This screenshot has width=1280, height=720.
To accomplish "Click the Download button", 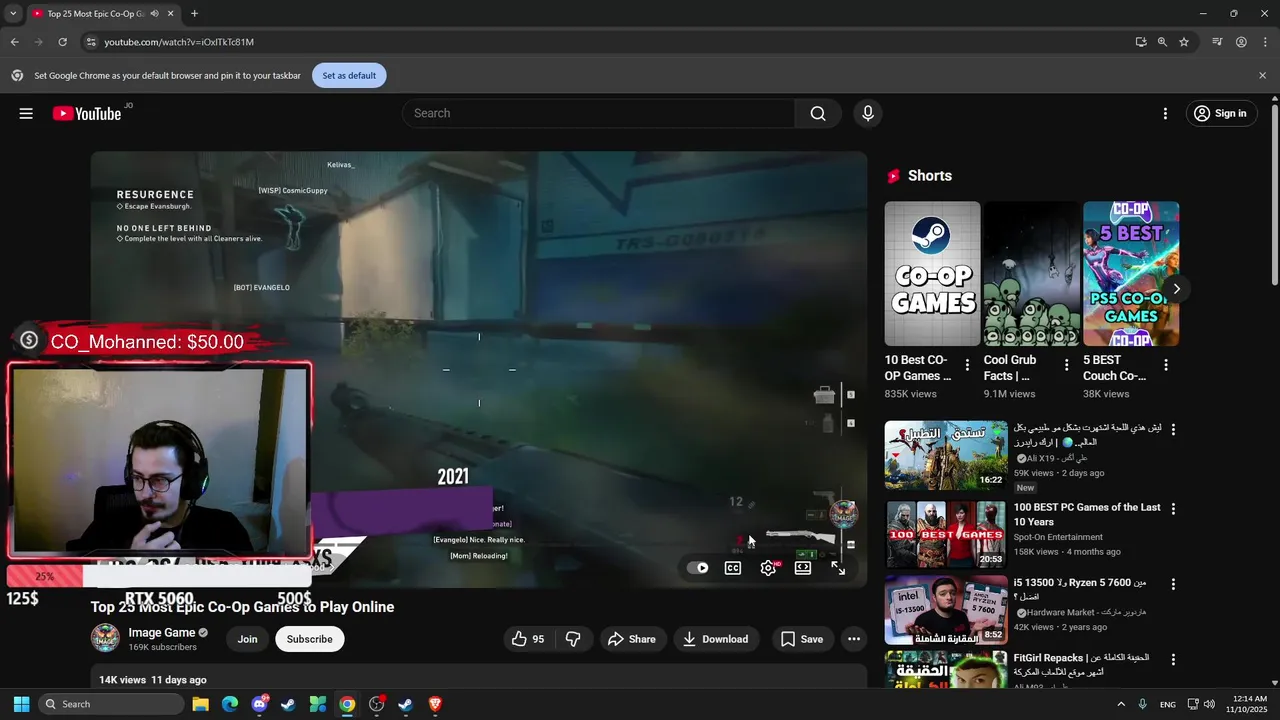I will [715, 639].
